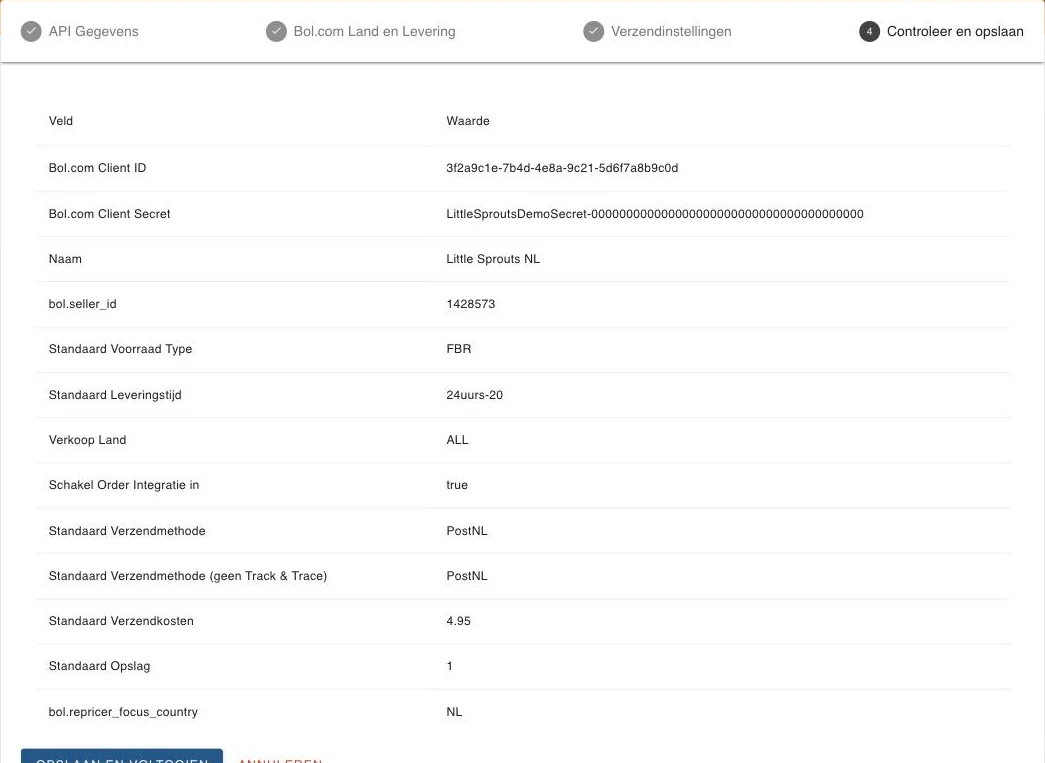The width and height of the screenshot is (1045, 763).
Task: Click the Schakel Order Integratie in label
Action: tap(124, 485)
